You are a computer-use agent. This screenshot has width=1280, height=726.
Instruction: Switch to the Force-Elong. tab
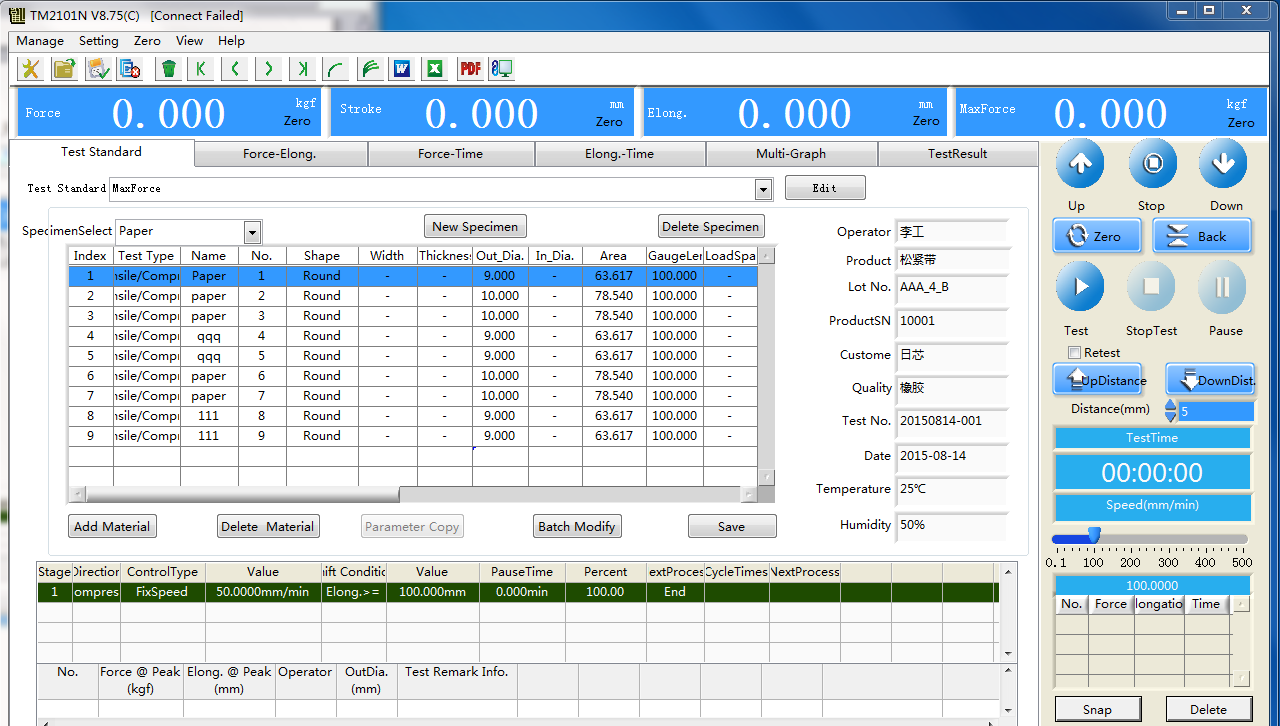click(280, 154)
